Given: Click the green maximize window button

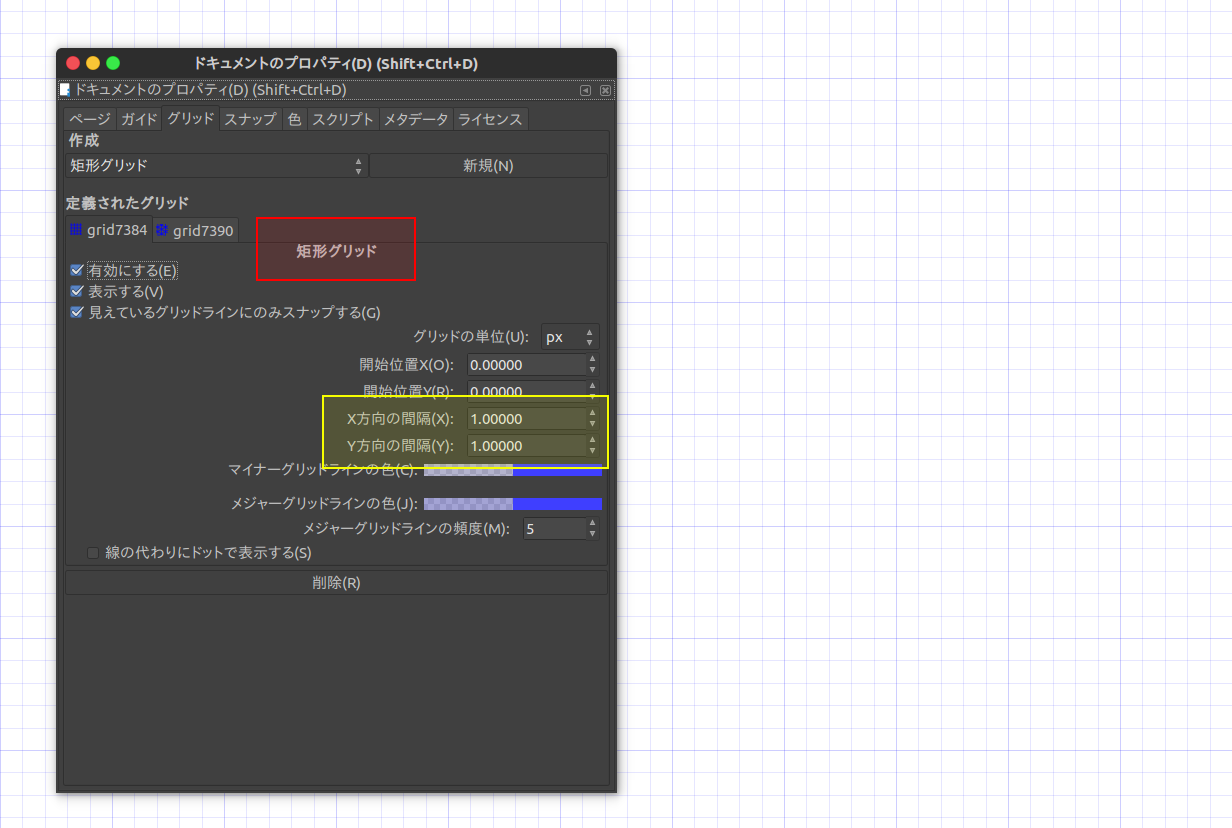Looking at the screenshot, I should [113, 63].
